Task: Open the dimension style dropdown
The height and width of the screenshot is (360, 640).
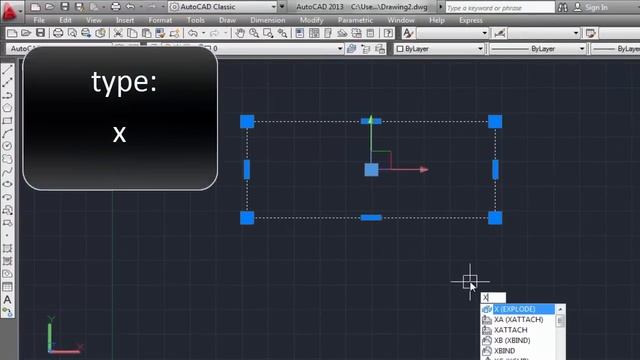Action: pyautogui.click(x=544, y=33)
